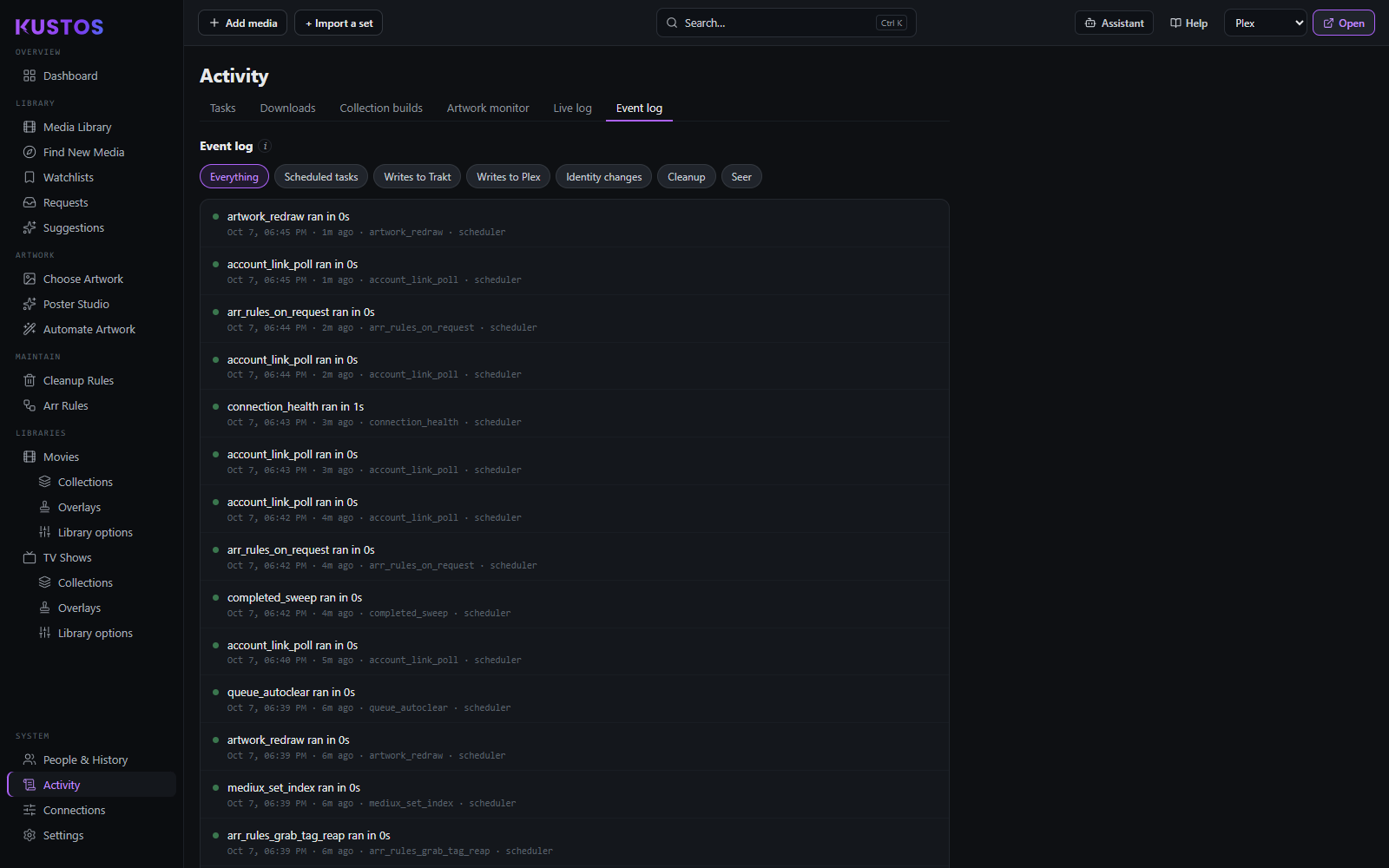Click the Add media button
Image resolution: width=1389 pixels, height=868 pixels.
(243, 23)
